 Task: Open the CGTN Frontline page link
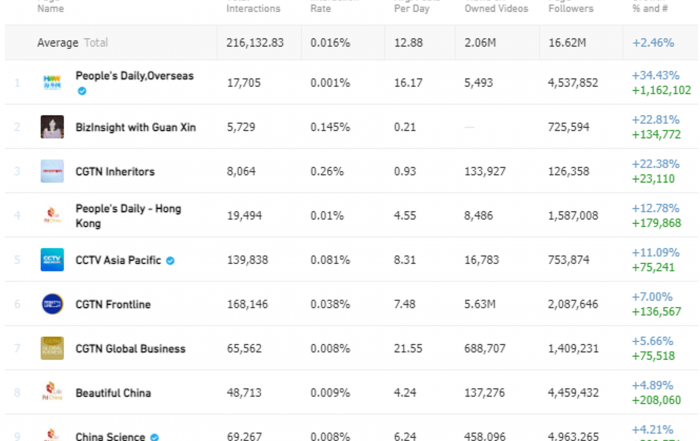[x=113, y=304]
